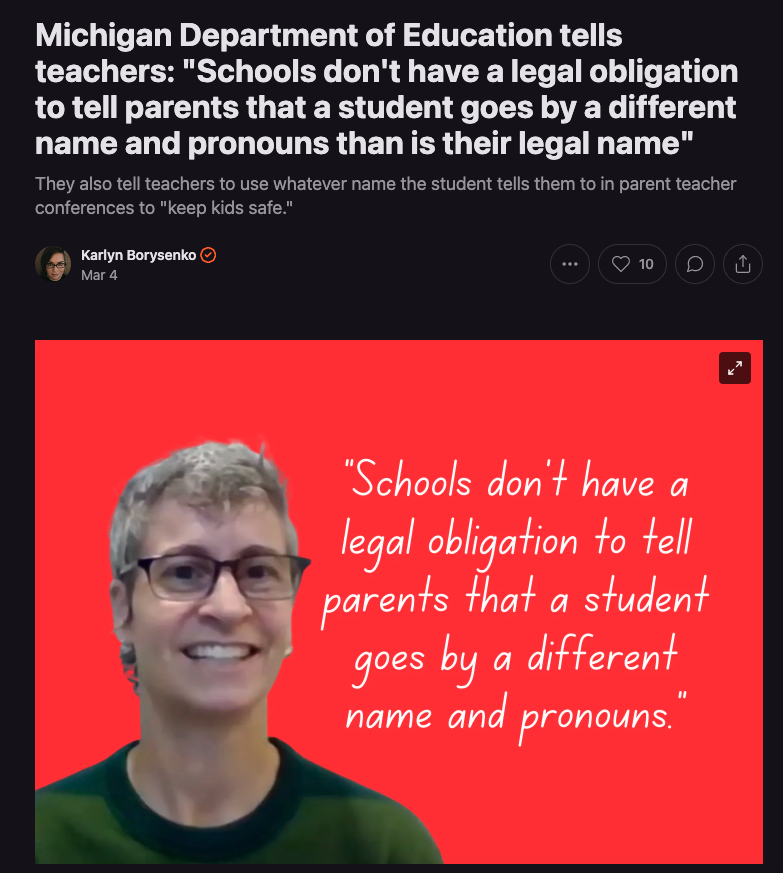Click the subtitle about parent teacher conferences
The width and height of the screenshot is (783, 873).
click(385, 195)
